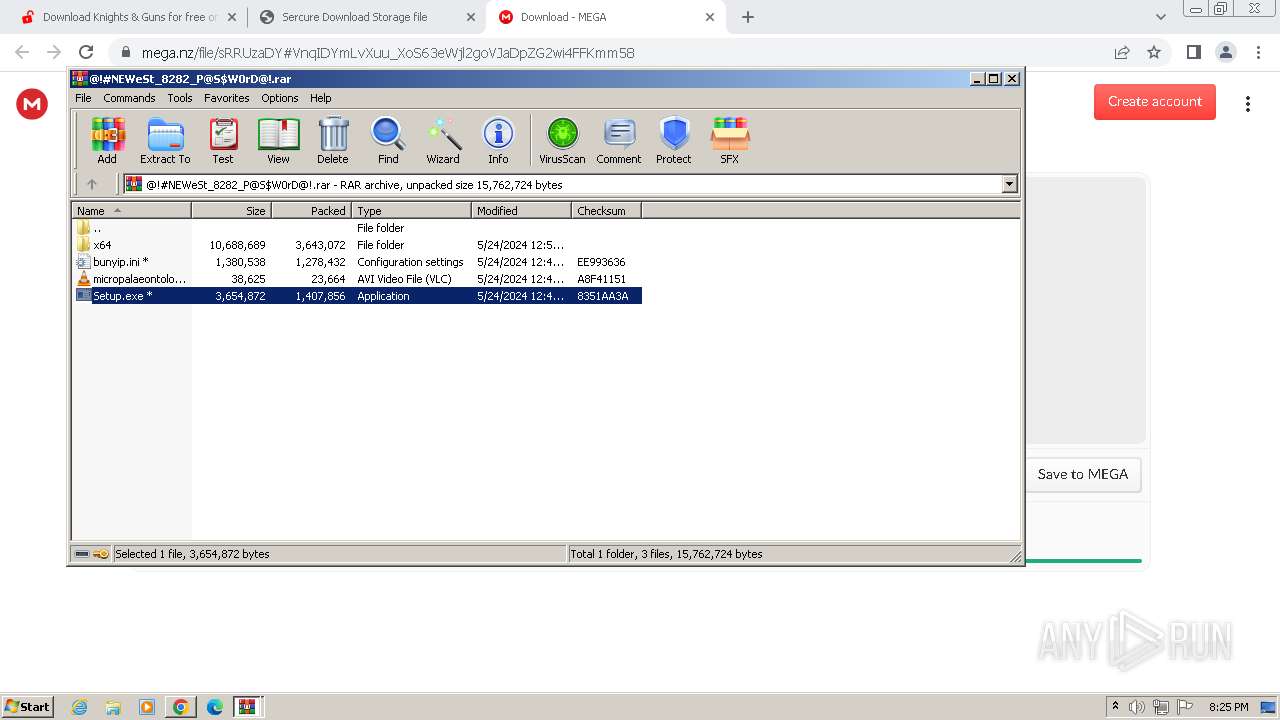
Task: Run VirusScan on the archive
Action: coord(562,140)
